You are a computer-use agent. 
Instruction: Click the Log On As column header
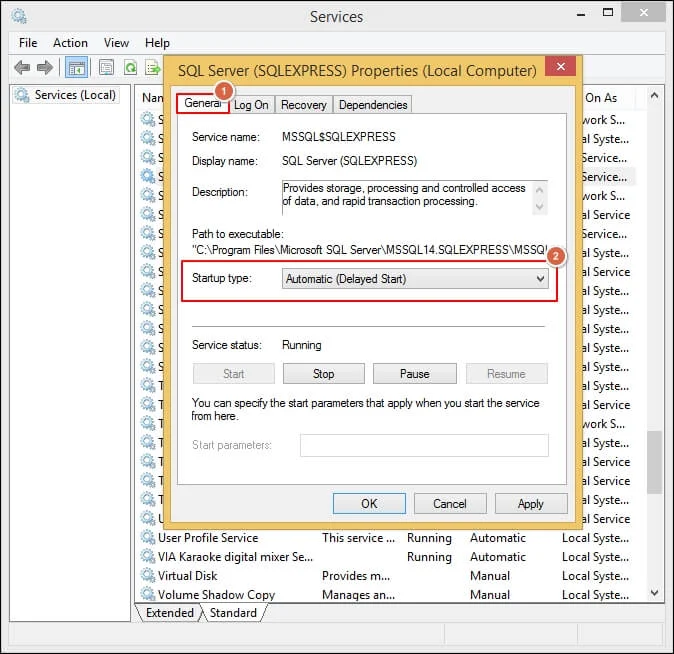608,98
